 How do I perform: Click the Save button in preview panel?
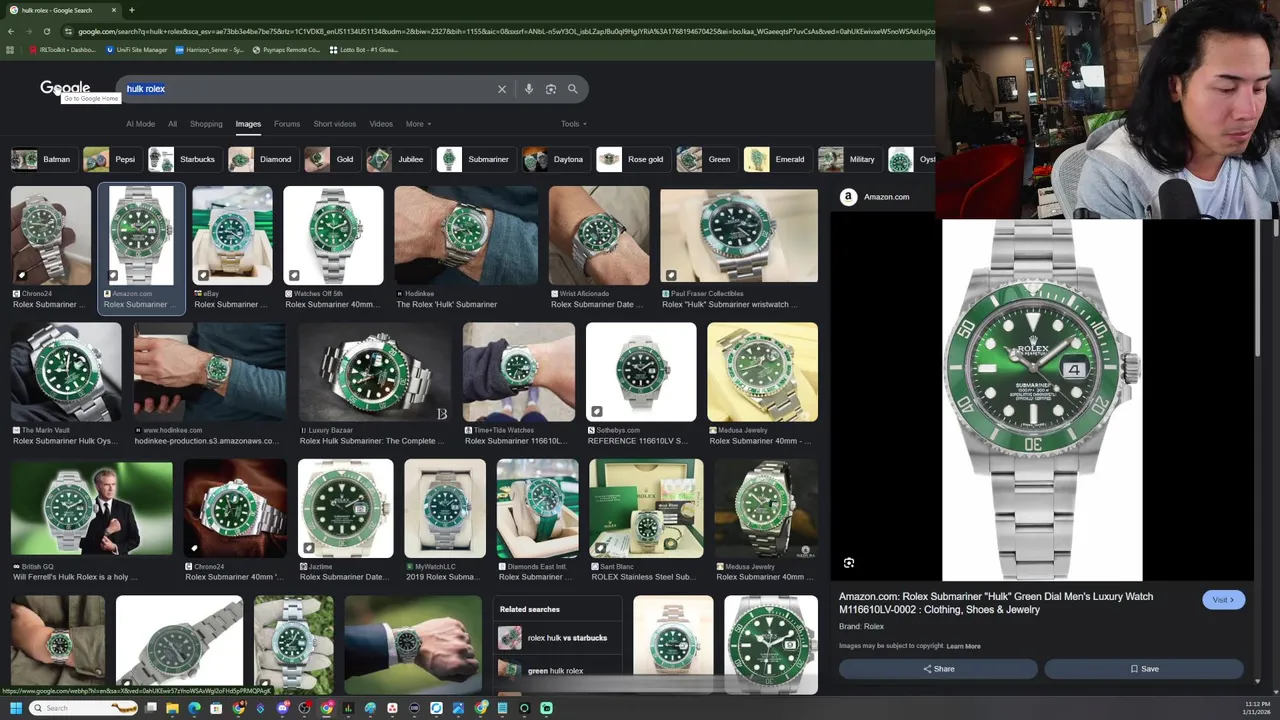coord(1144,669)
